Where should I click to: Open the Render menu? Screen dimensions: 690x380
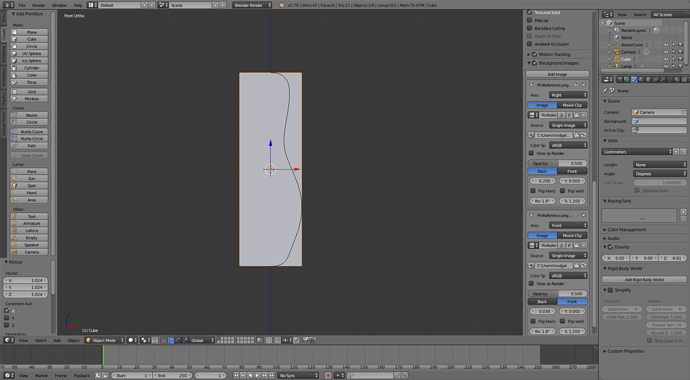(x=39, y=5)
